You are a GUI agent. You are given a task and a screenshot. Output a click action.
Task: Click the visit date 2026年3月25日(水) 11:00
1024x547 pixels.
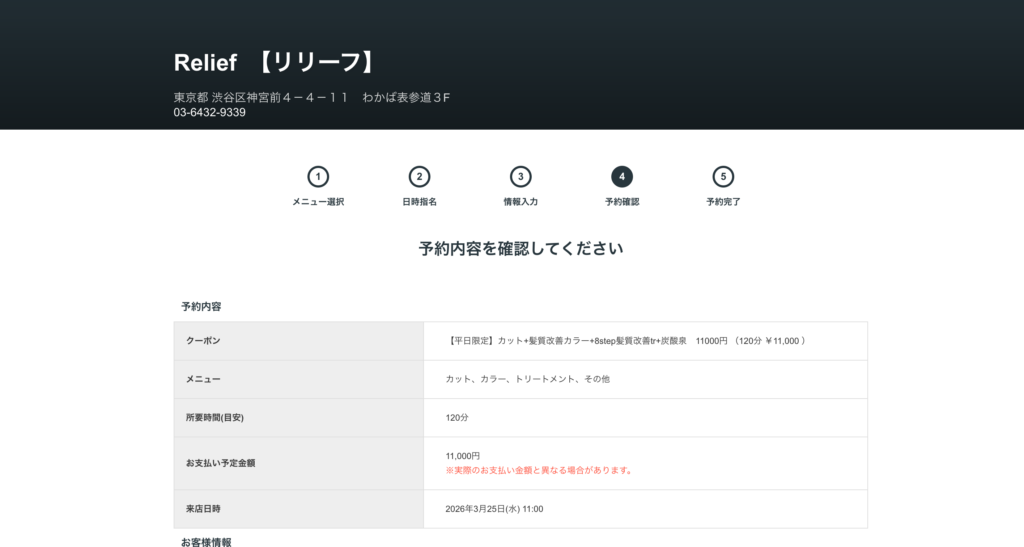[494, 509]
